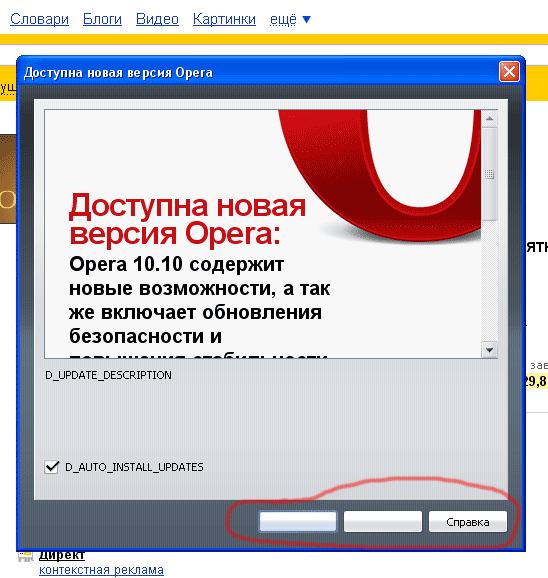Open the Картинки link
Viewport: 548px width, 578px height.
pos(224,19)
